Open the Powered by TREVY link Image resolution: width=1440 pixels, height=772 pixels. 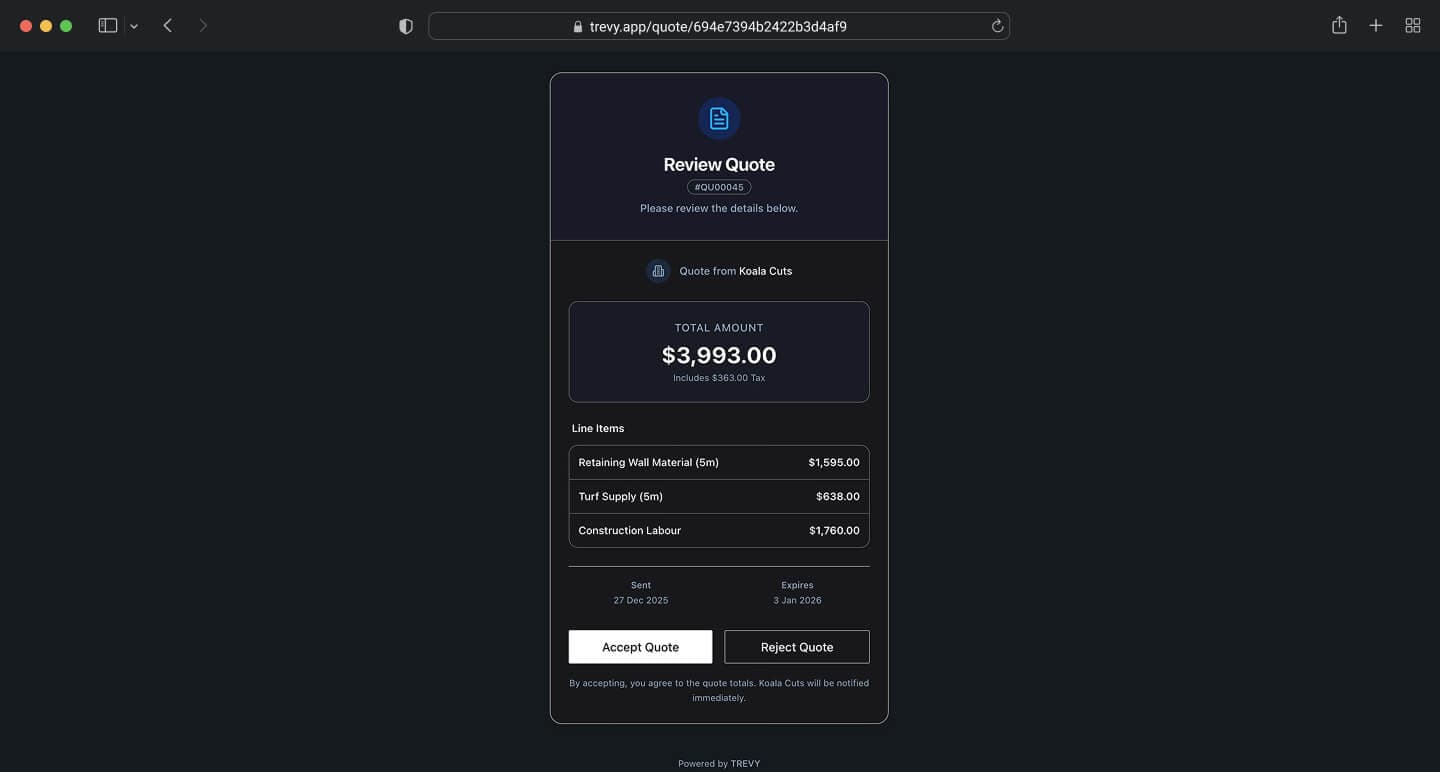(719, 763)
